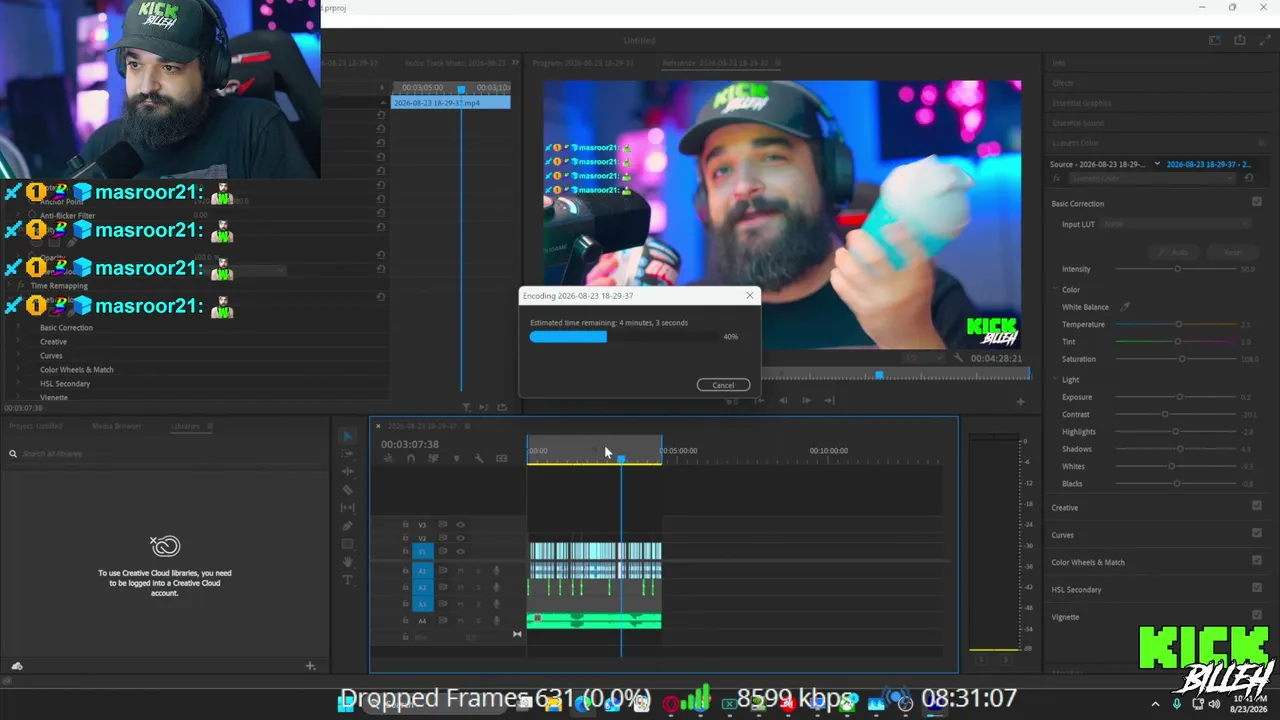1280x720 pixels.
Task: Click the Reset button in Basic Correction
Action: point(1233,252)
